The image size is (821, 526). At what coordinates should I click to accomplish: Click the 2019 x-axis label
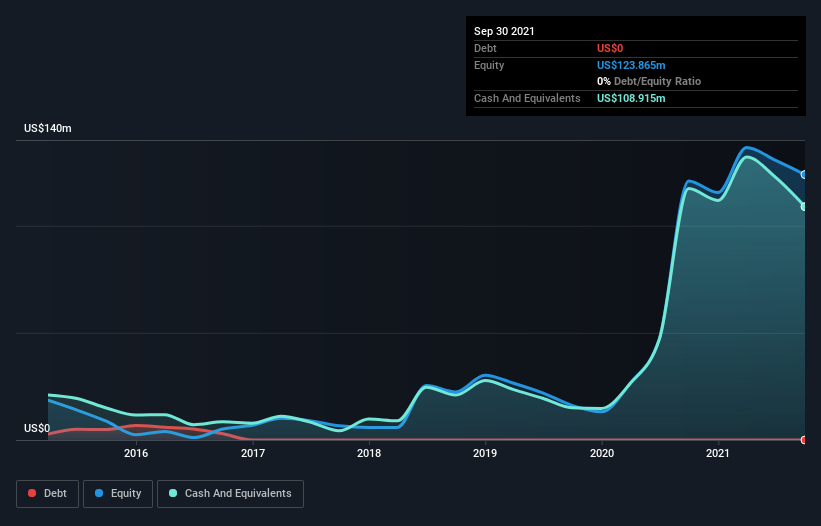[x=485, y=453]
